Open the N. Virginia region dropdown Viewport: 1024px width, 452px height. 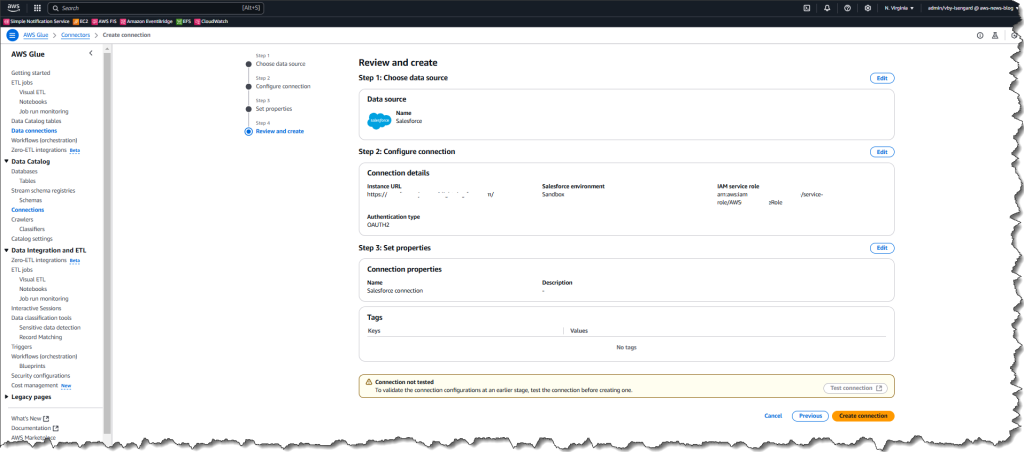(899, 8)
